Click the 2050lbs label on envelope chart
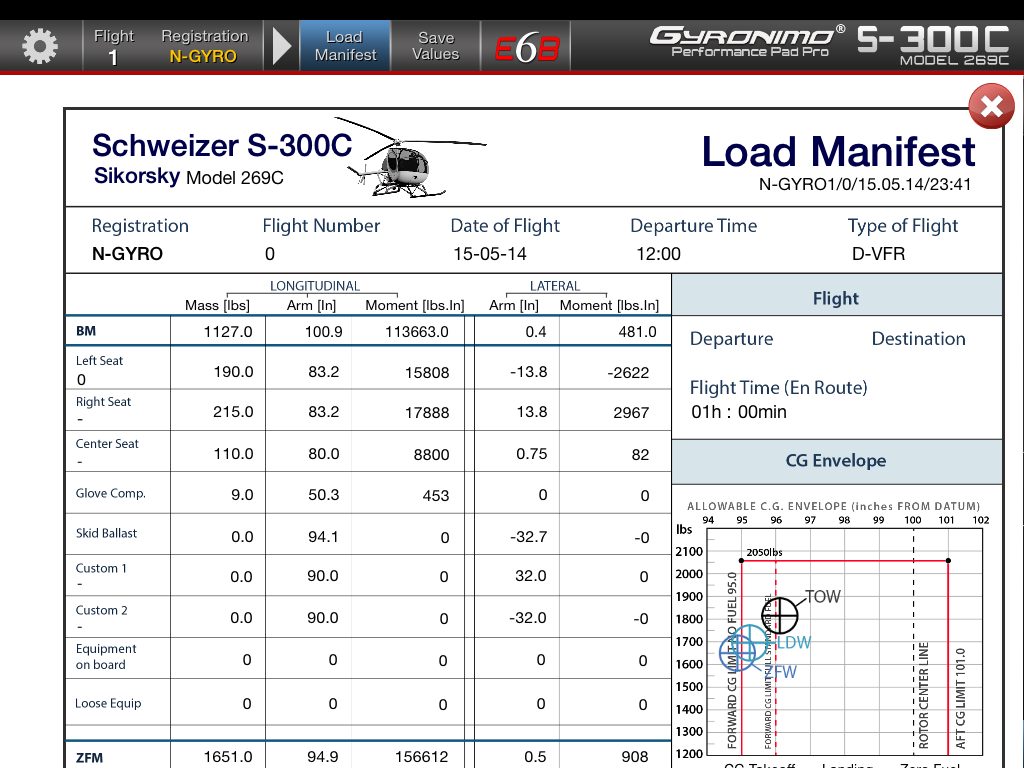Screen dimensions: 1024x768 tap(764, 552)
